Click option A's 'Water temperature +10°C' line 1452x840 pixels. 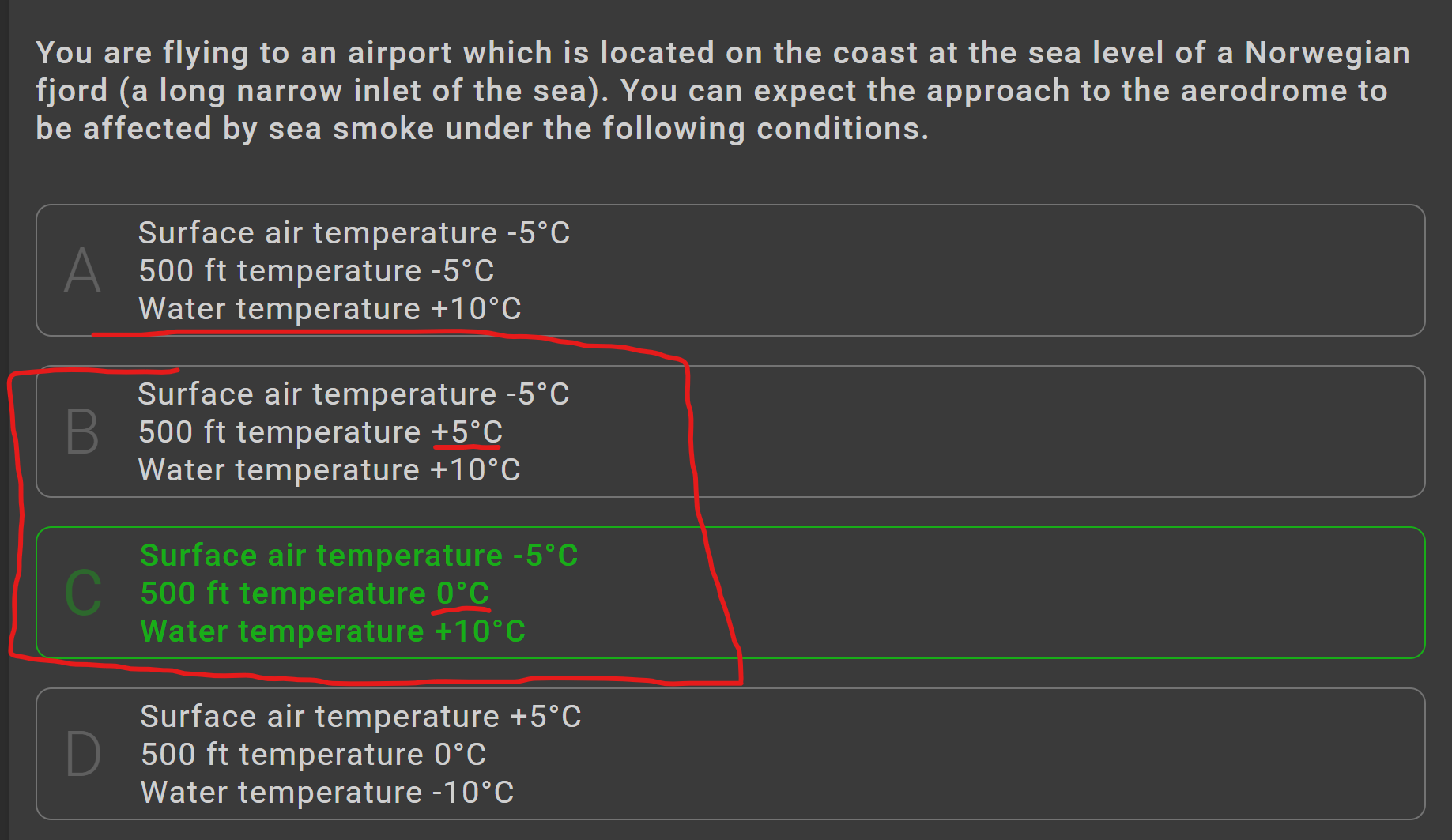(330, 309)
